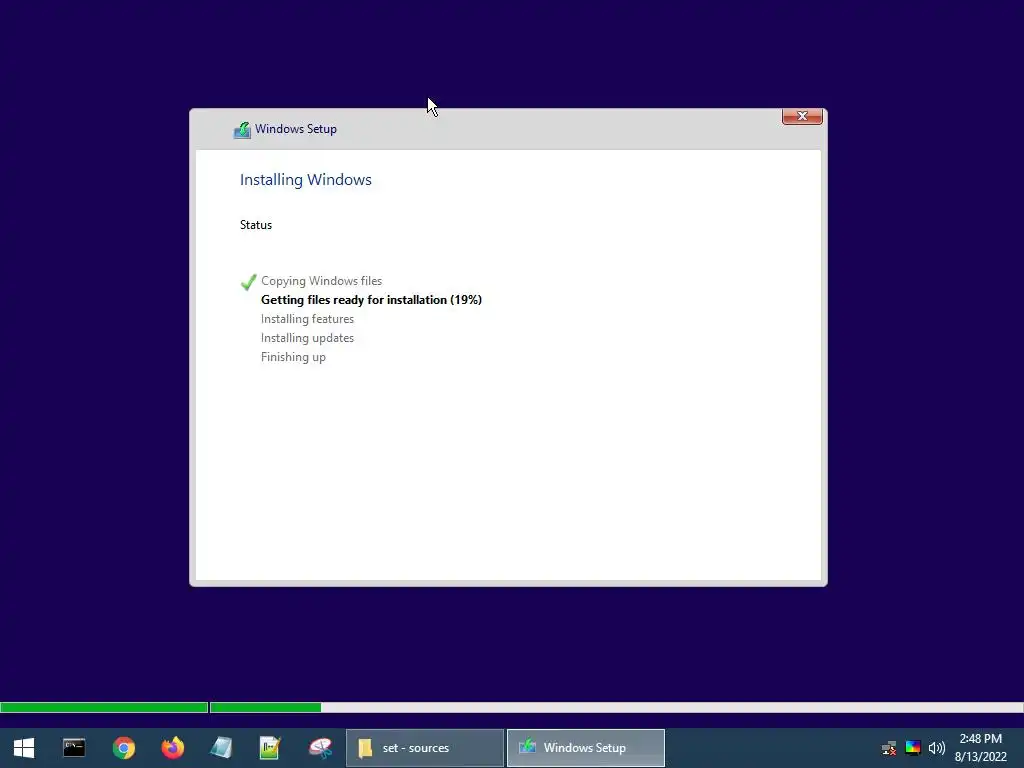Close the Windows Setup dialog
The width and height of the screenshot is (1024, 768).
coord(802,116)
